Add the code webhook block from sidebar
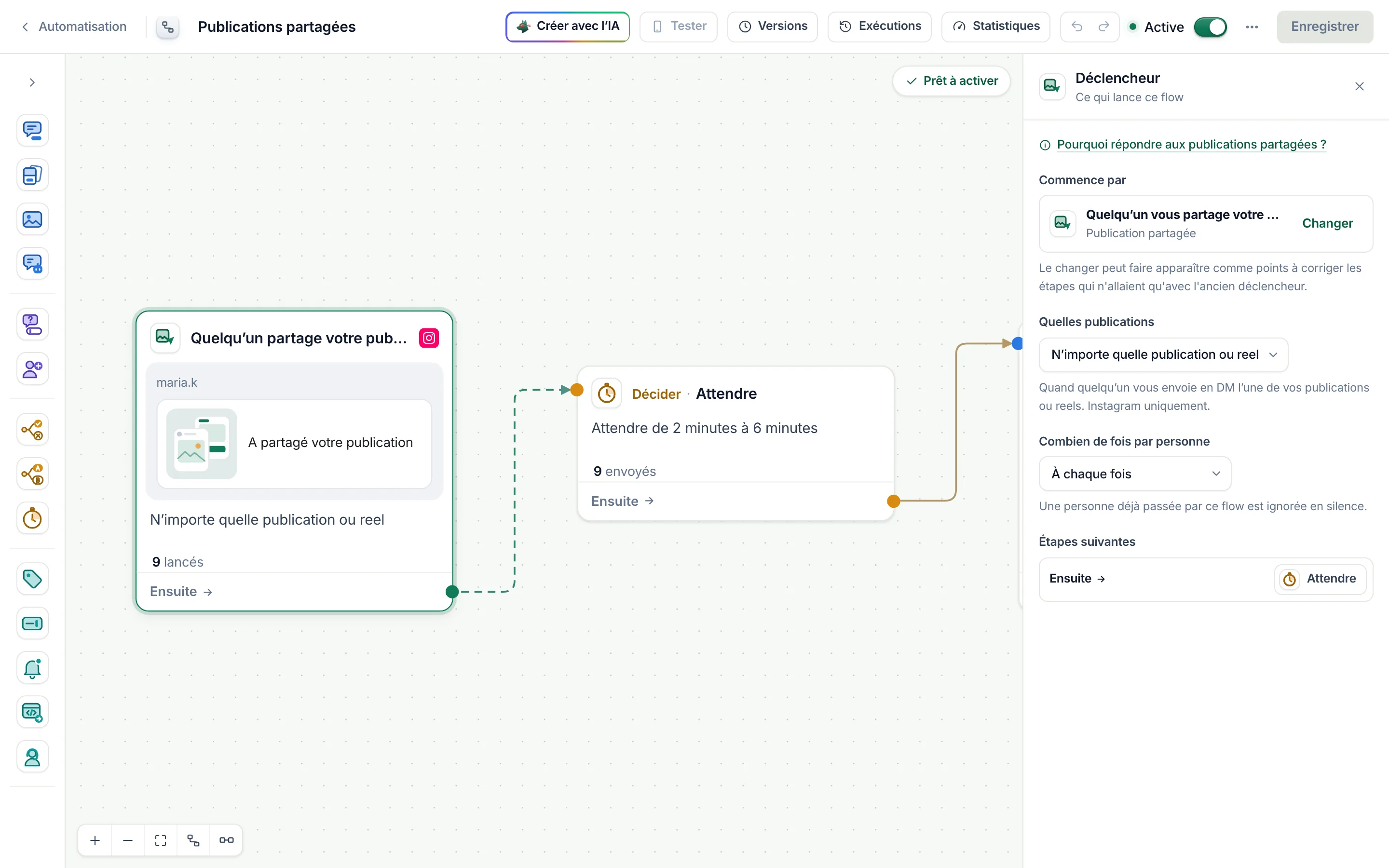 [32, 712]
